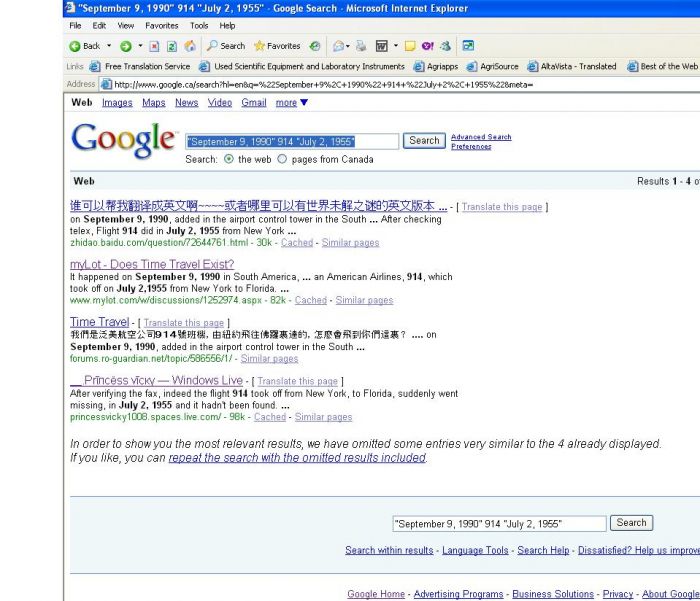This screenshot has width=700, height=601.
Task: Open the Princess vicky Windows Live result
Action: click(x=157, y=380)
